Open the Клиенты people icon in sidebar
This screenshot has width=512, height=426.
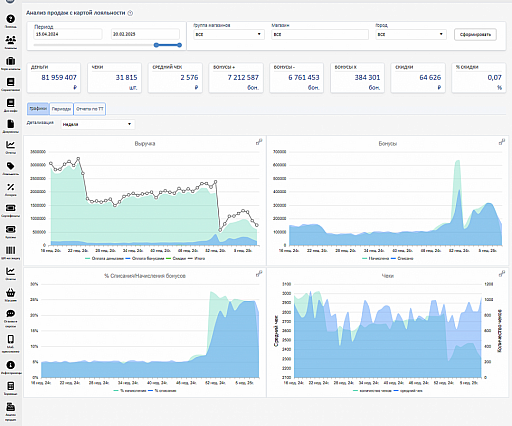pos(11,40)
